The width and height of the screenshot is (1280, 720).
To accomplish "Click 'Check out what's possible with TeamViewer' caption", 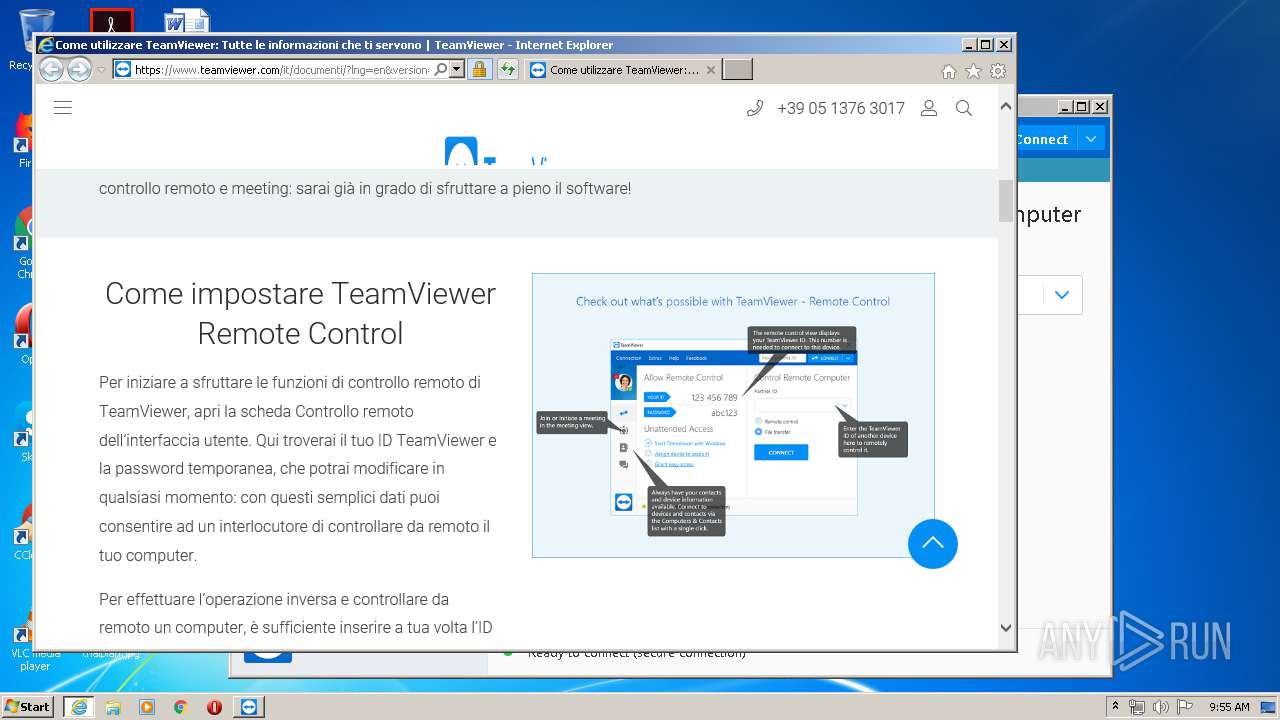I will [x=733, y=301].
